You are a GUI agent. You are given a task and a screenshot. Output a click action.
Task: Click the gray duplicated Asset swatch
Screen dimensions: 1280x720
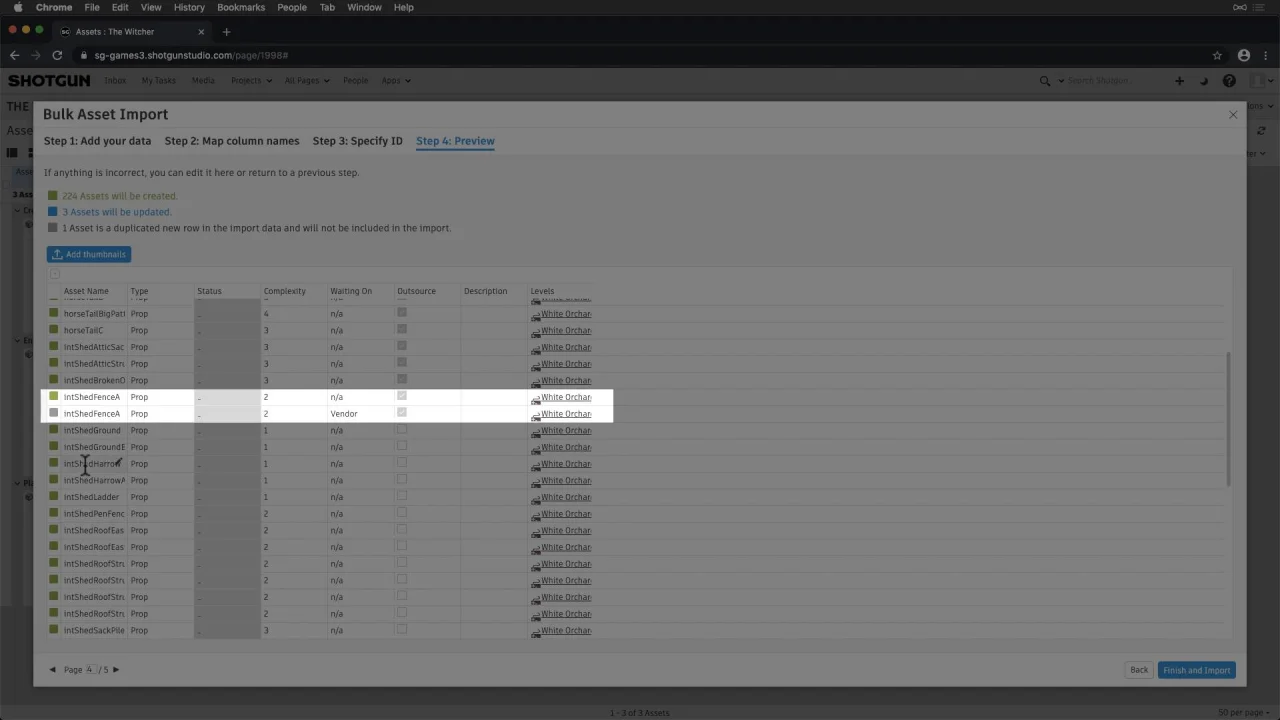[x=53, y=228]
